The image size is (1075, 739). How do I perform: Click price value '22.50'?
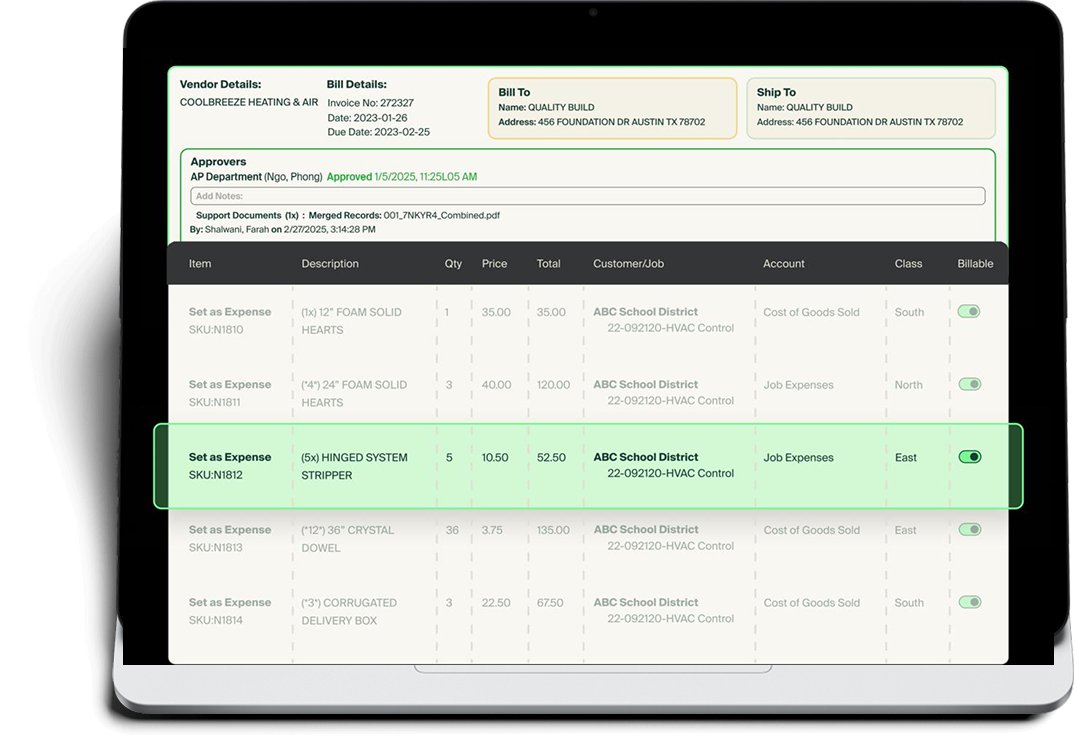click(496, 603)
